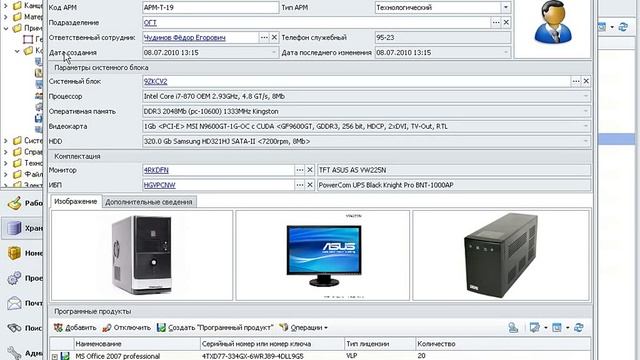Open the Дата последнего изменения dropdown arrow
640x360 pixels.
pyautogui.click(x=506, y=53)
